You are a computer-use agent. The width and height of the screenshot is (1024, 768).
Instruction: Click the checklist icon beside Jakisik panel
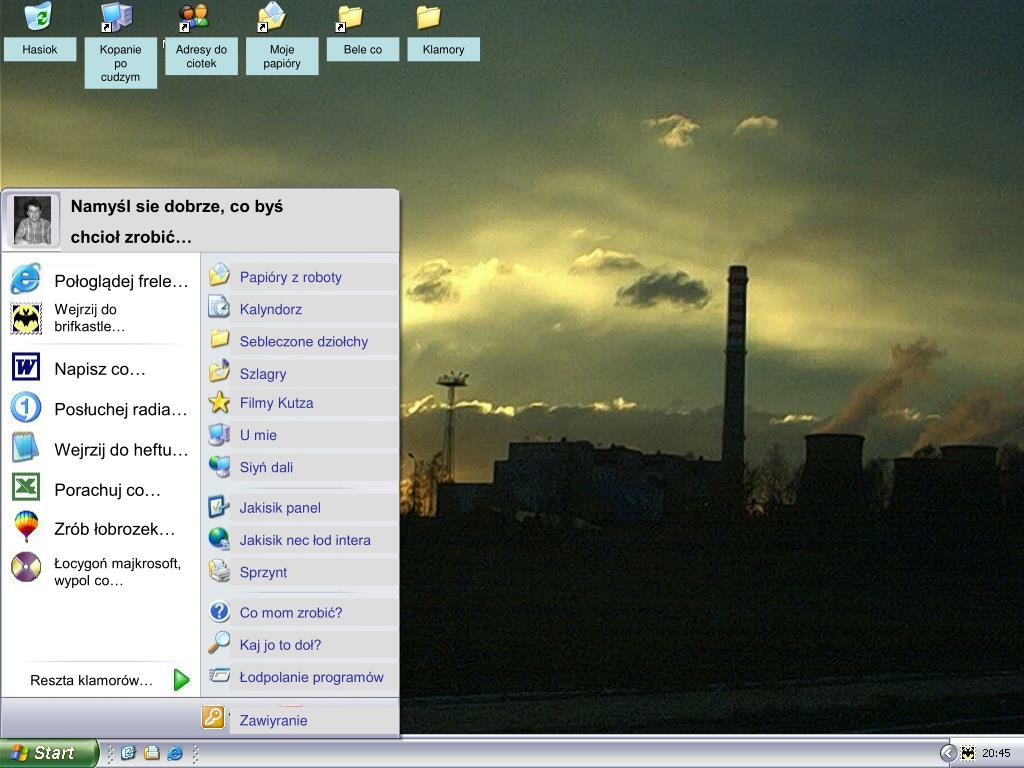pos(219,507)
